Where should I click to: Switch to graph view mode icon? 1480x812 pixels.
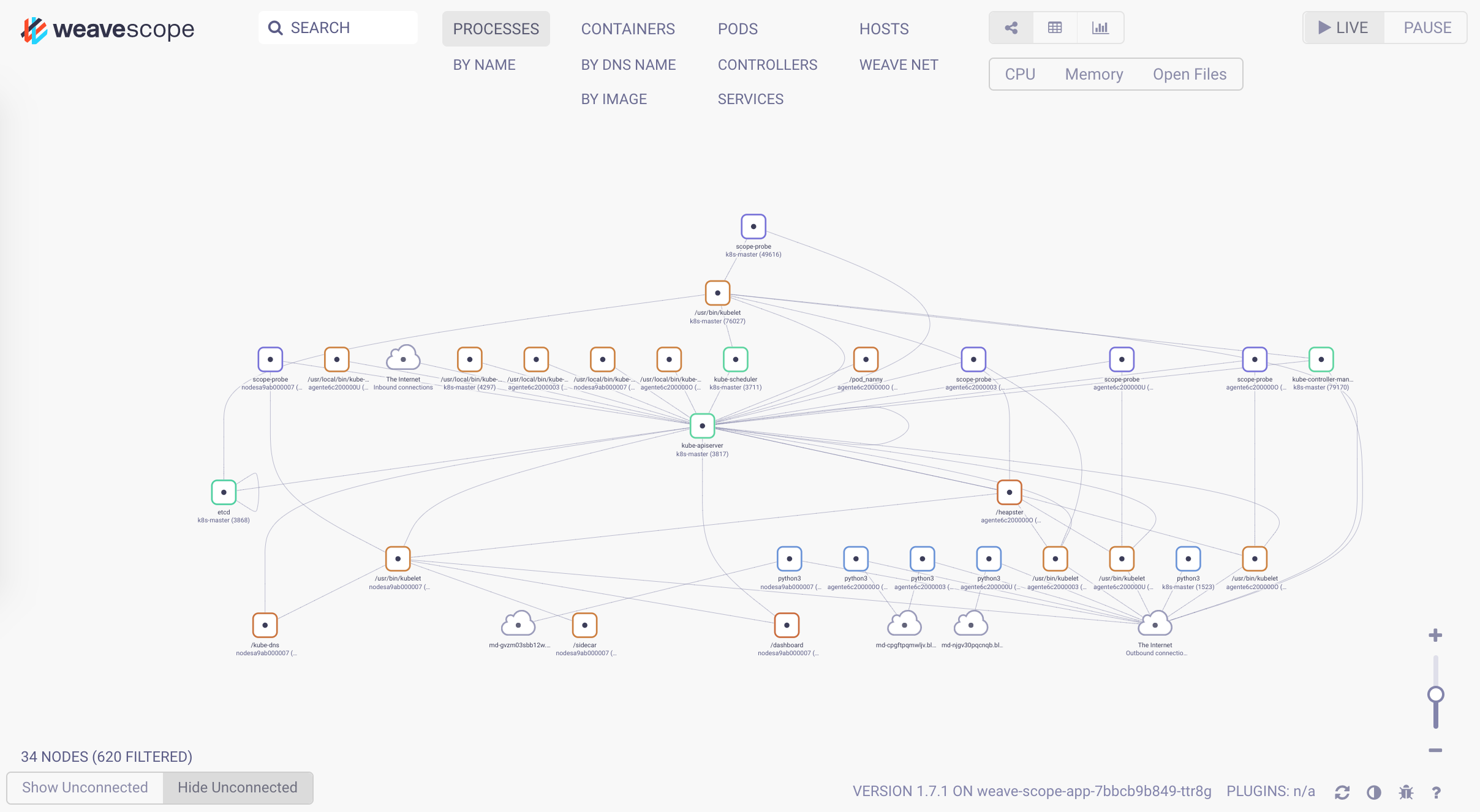point(1011,28)
